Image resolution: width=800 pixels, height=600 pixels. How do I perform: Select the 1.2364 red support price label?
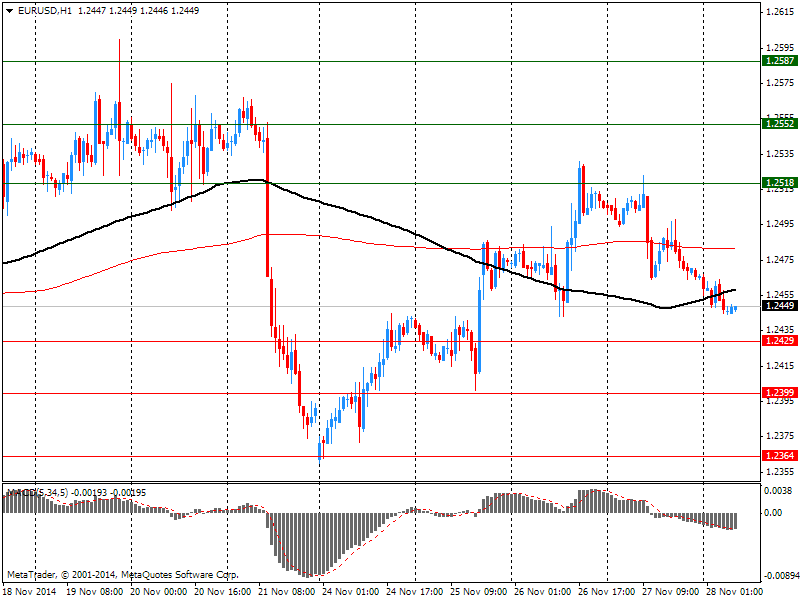[x=779, y=456]
